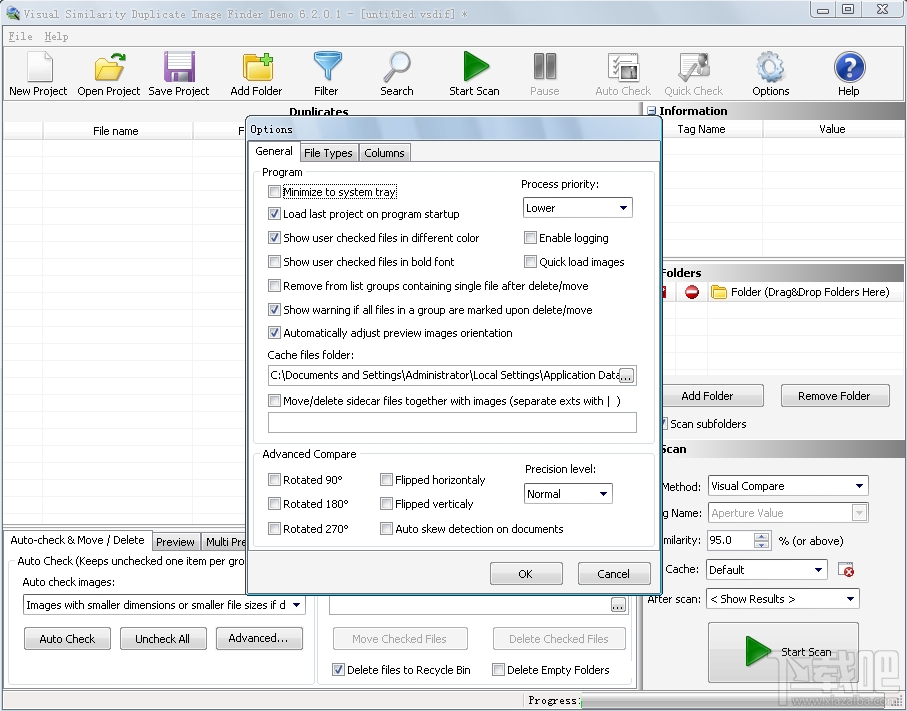Click the OK button in Options
Viewport: 907px width, 711px height.
(526, 573)
